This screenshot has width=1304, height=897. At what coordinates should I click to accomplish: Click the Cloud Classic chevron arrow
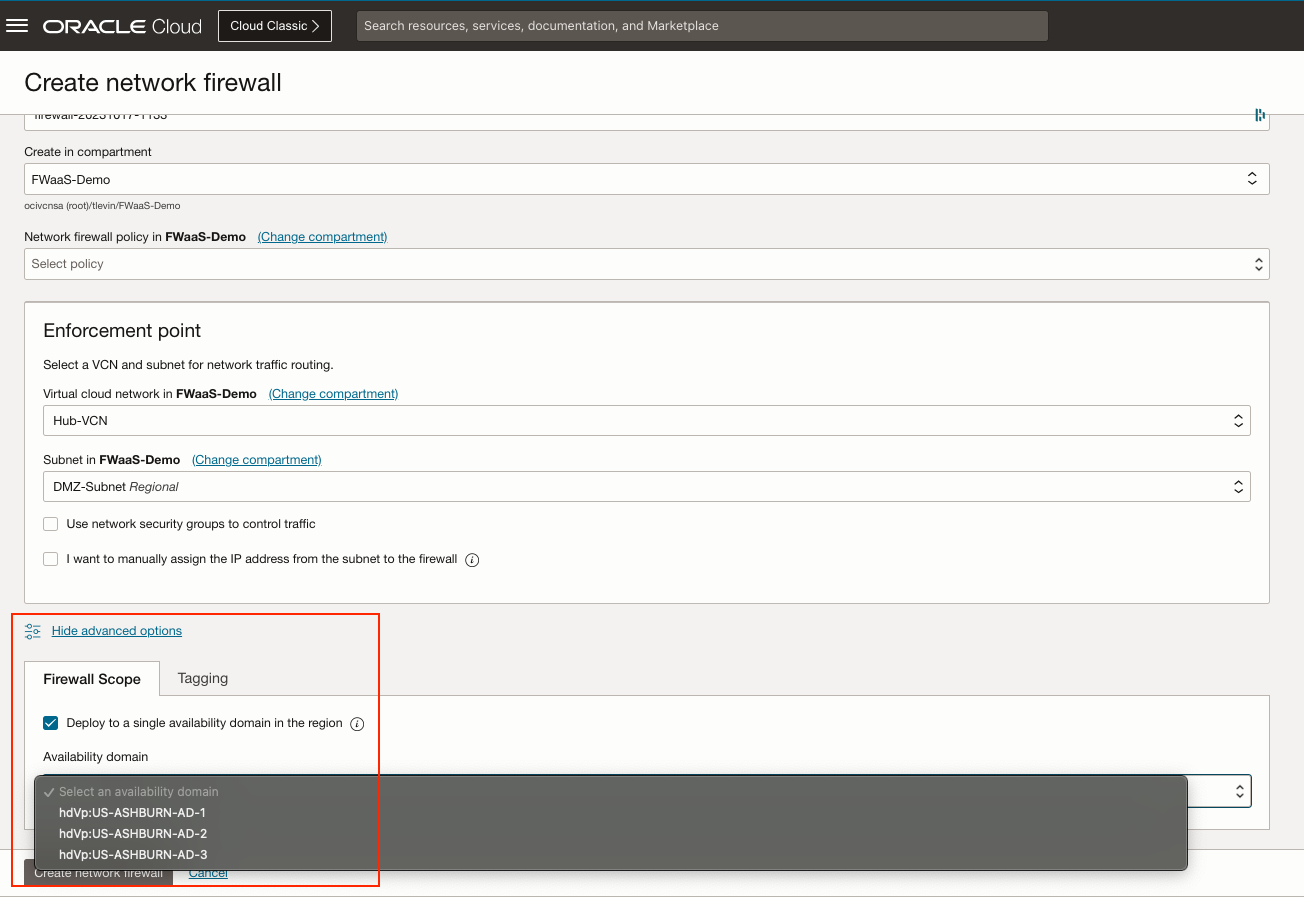(x=316, y=26)
